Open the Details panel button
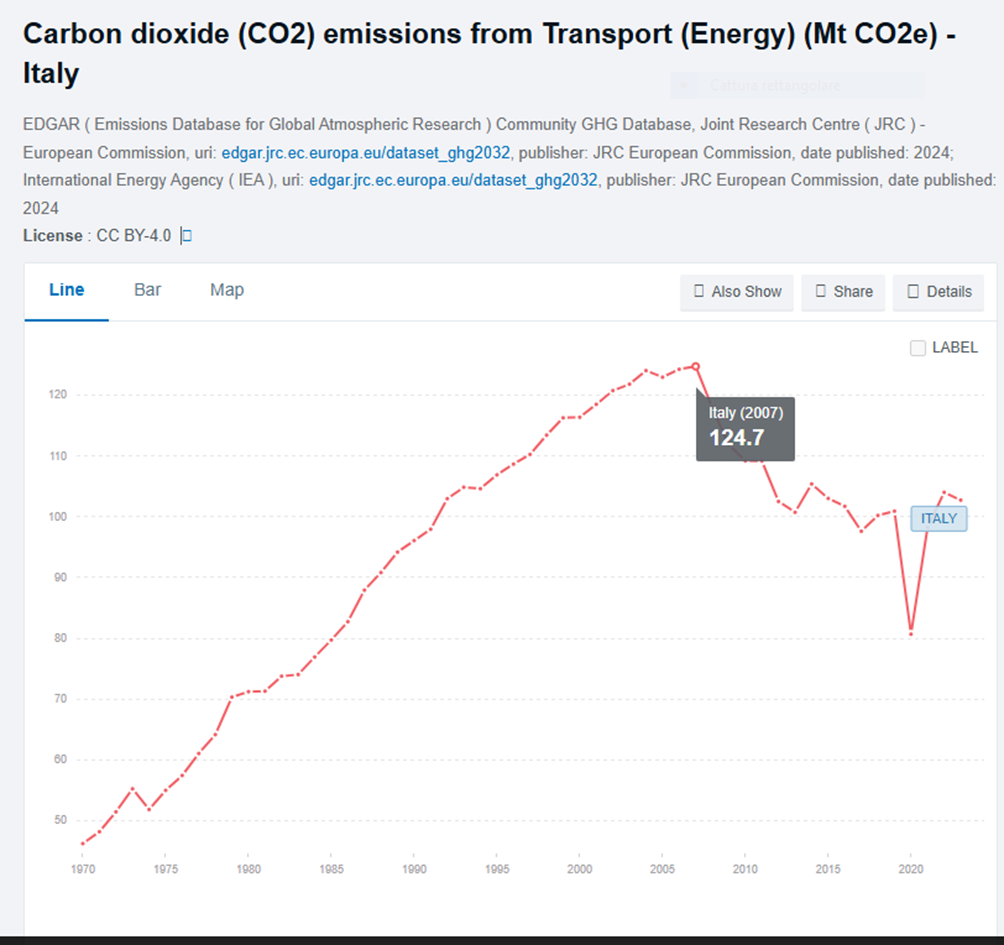This screenshot has width=1004, height=945. tap(938, 292)
